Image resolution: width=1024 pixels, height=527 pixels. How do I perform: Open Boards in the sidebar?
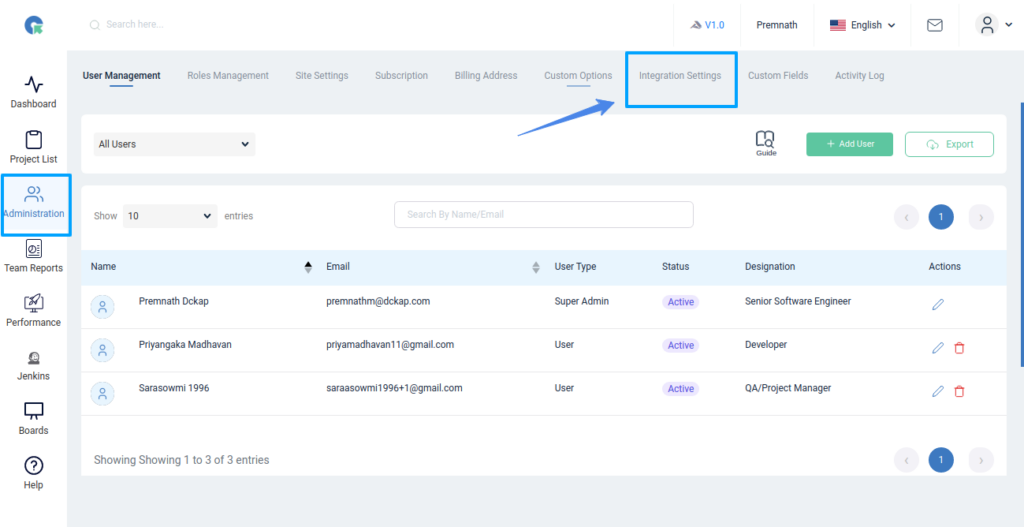[33, 412]
